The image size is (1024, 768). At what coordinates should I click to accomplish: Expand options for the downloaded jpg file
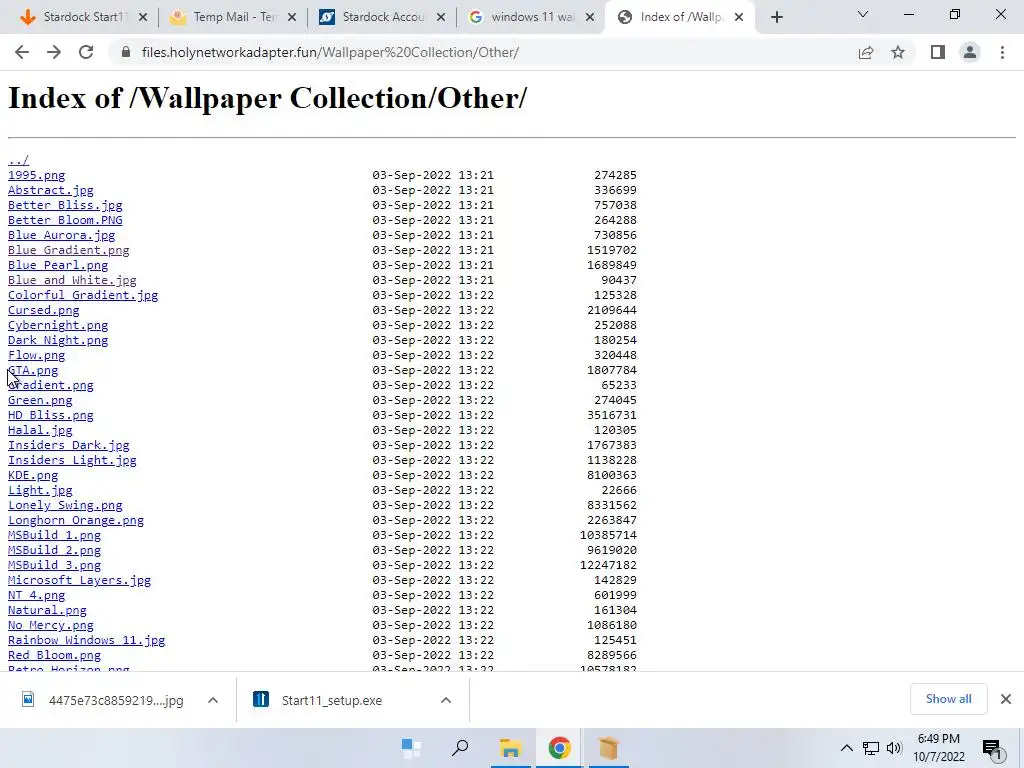pos(213,700)
